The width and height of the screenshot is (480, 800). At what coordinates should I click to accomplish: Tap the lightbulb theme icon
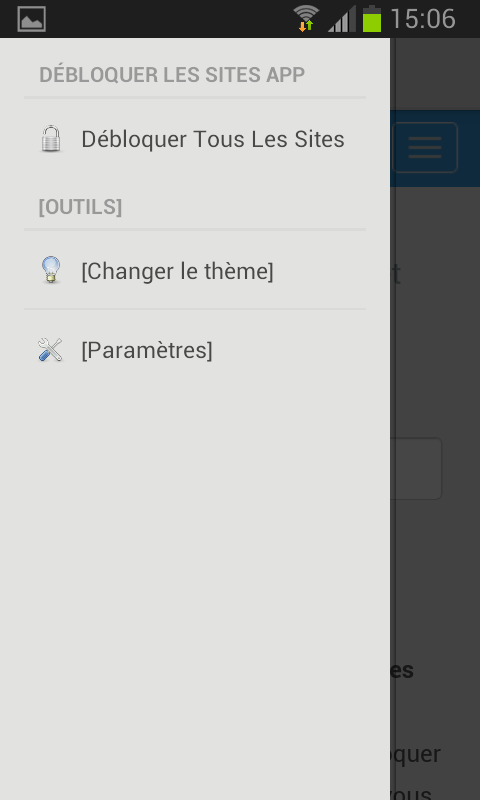click(50, 270)
